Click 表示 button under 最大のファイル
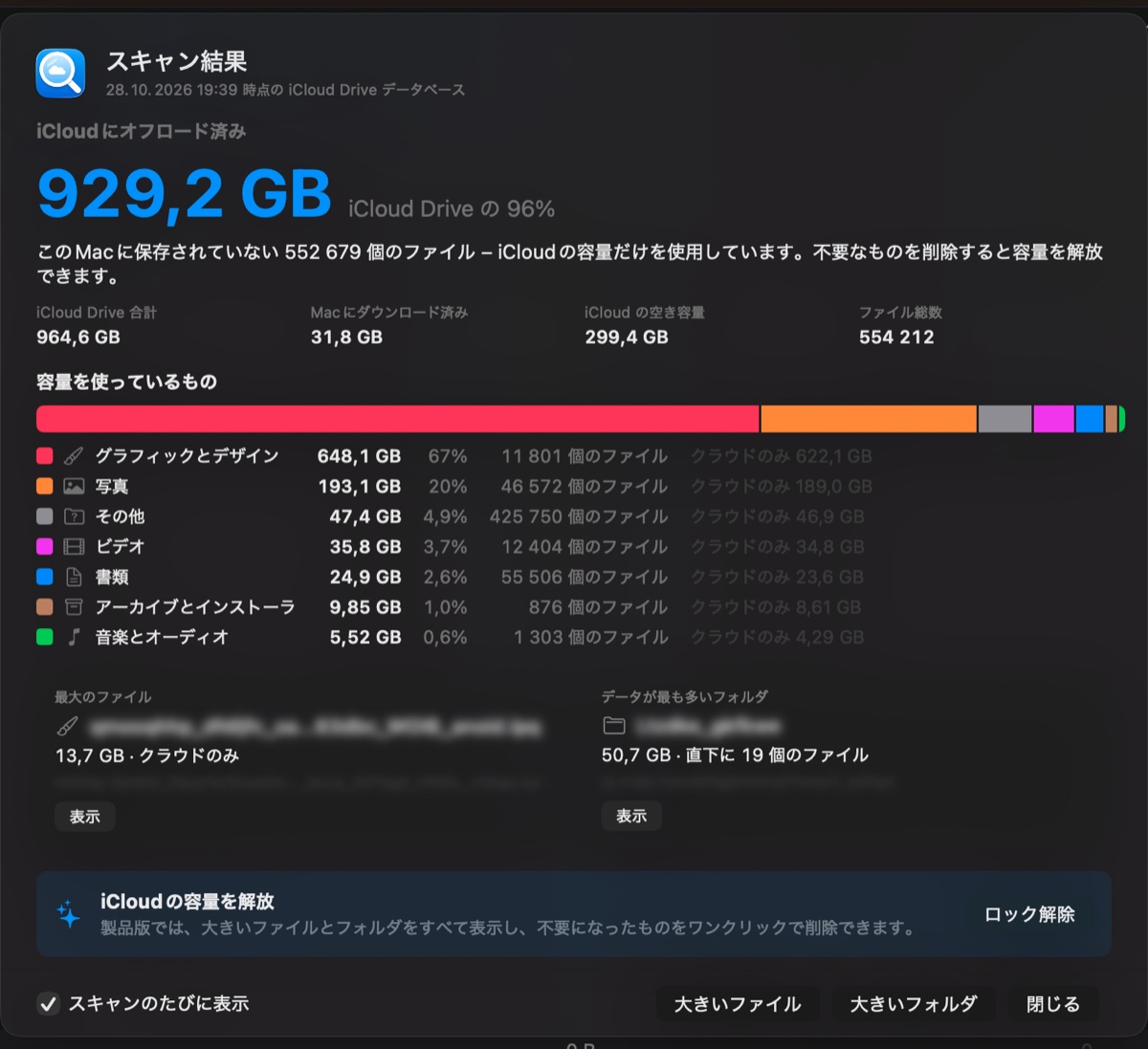The height and width of the screenshot is (1049, 1148). [x=84, y=817]
